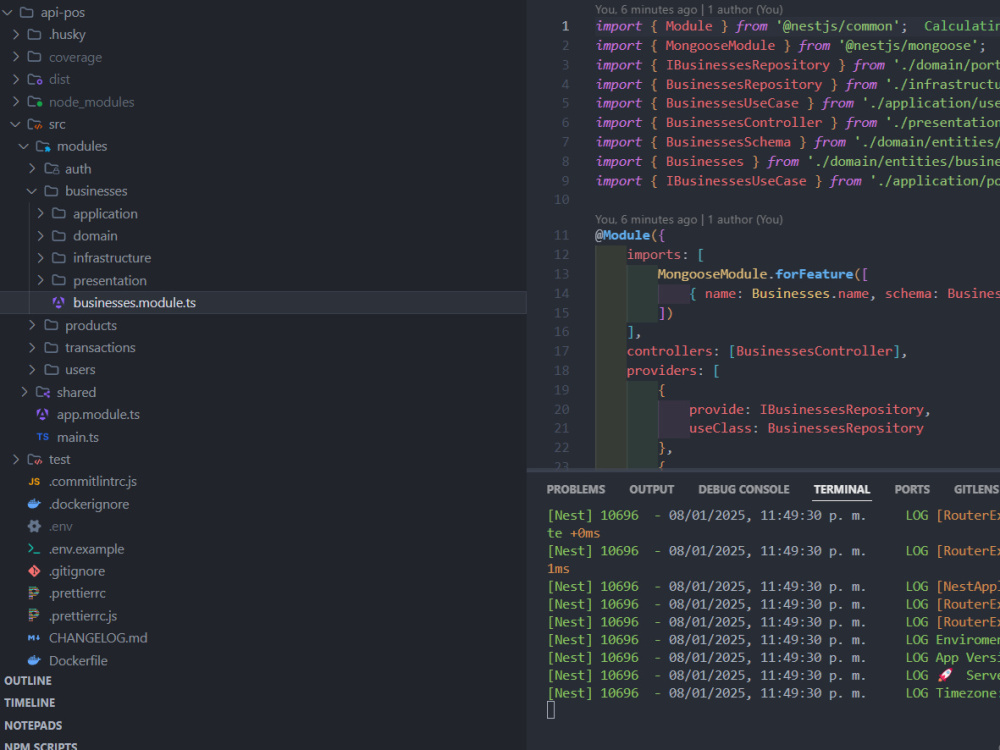Click the api-pos folder icon
Viewport: 1000px width, 750px height.
point(27,12)
